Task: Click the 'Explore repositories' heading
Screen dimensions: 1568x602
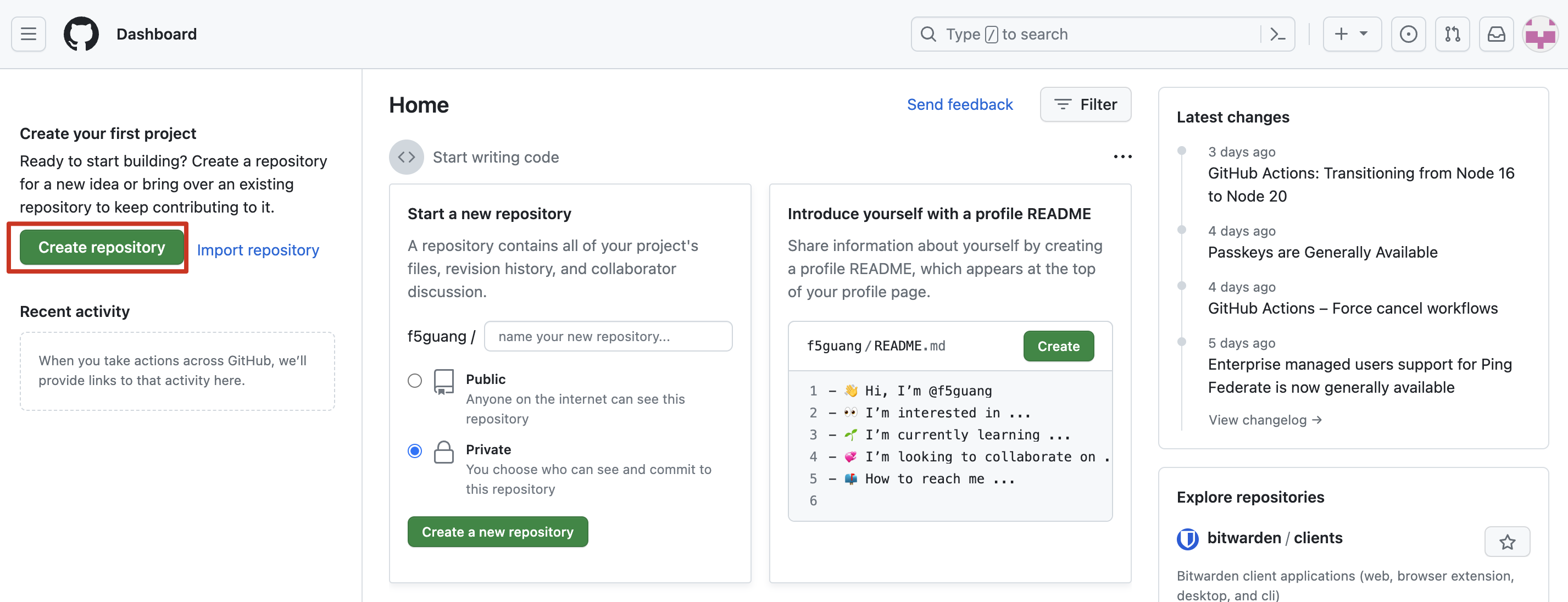Action: [x=1250, y=497]
